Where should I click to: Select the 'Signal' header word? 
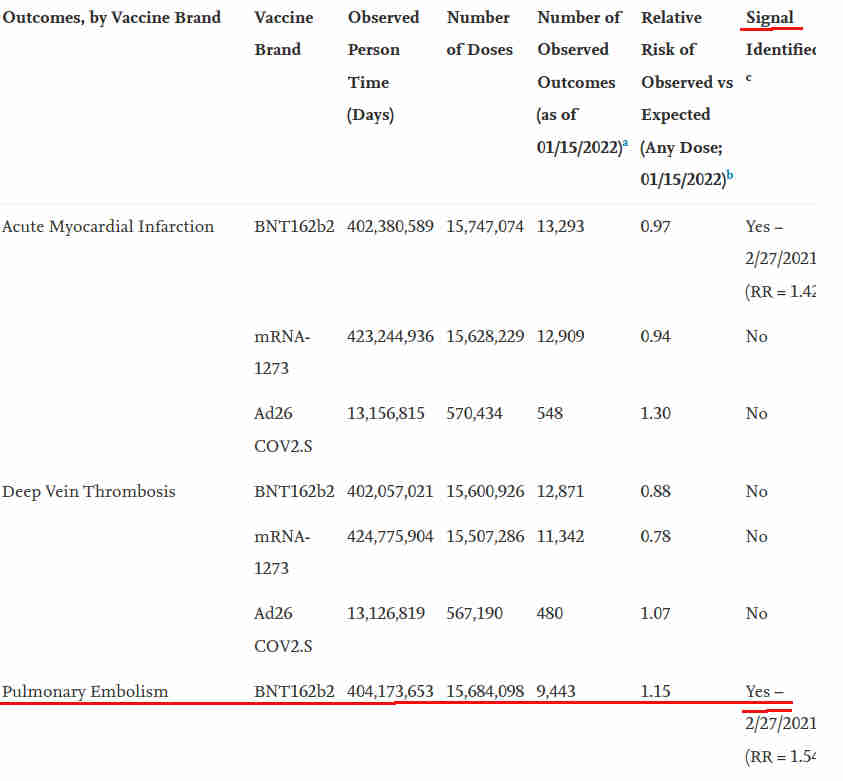[769, 18]
